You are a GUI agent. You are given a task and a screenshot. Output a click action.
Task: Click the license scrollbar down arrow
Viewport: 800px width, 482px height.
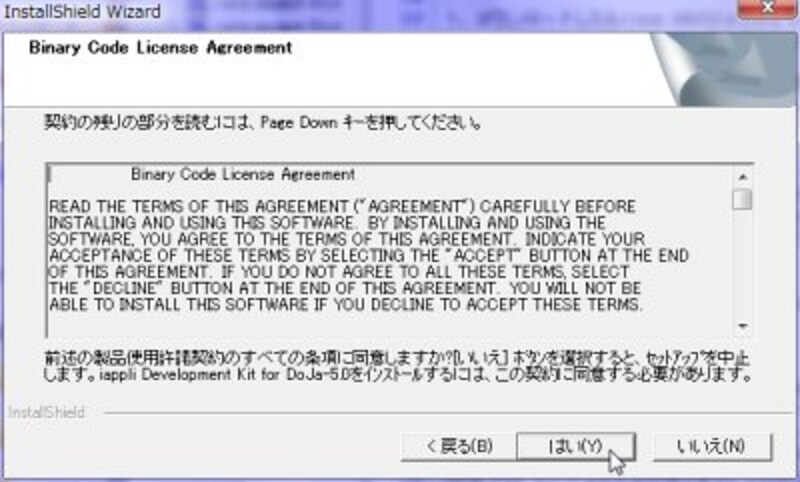click(742, 325)
